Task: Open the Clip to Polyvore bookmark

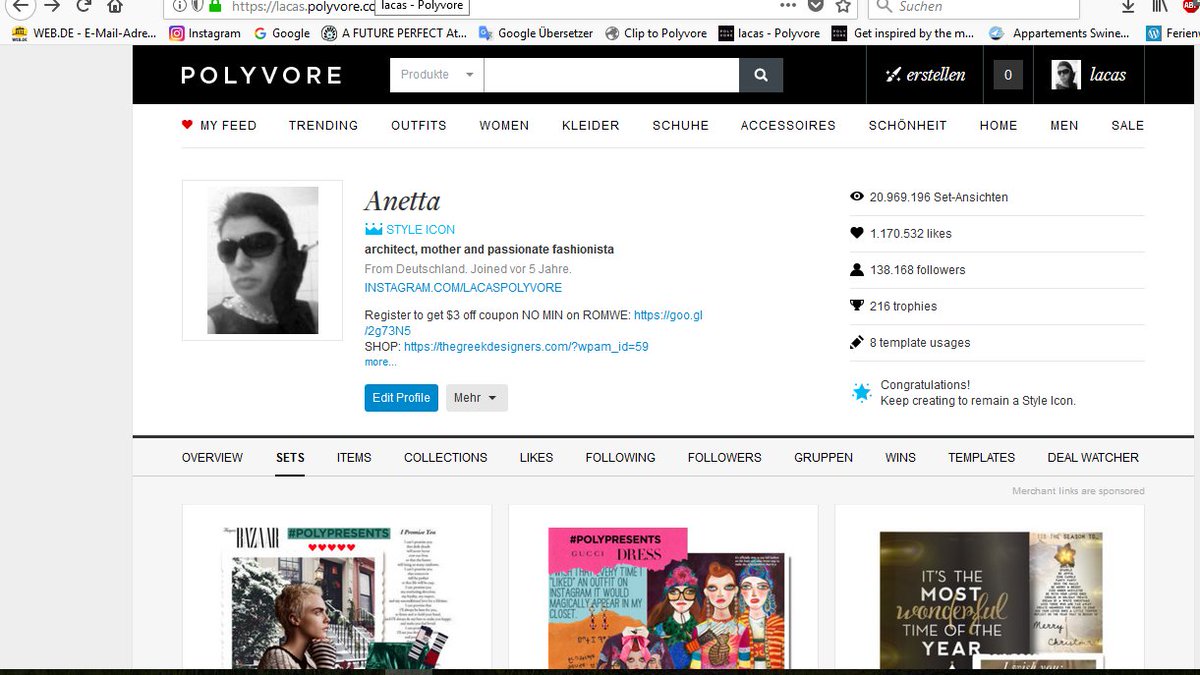Action: [656, 33]
